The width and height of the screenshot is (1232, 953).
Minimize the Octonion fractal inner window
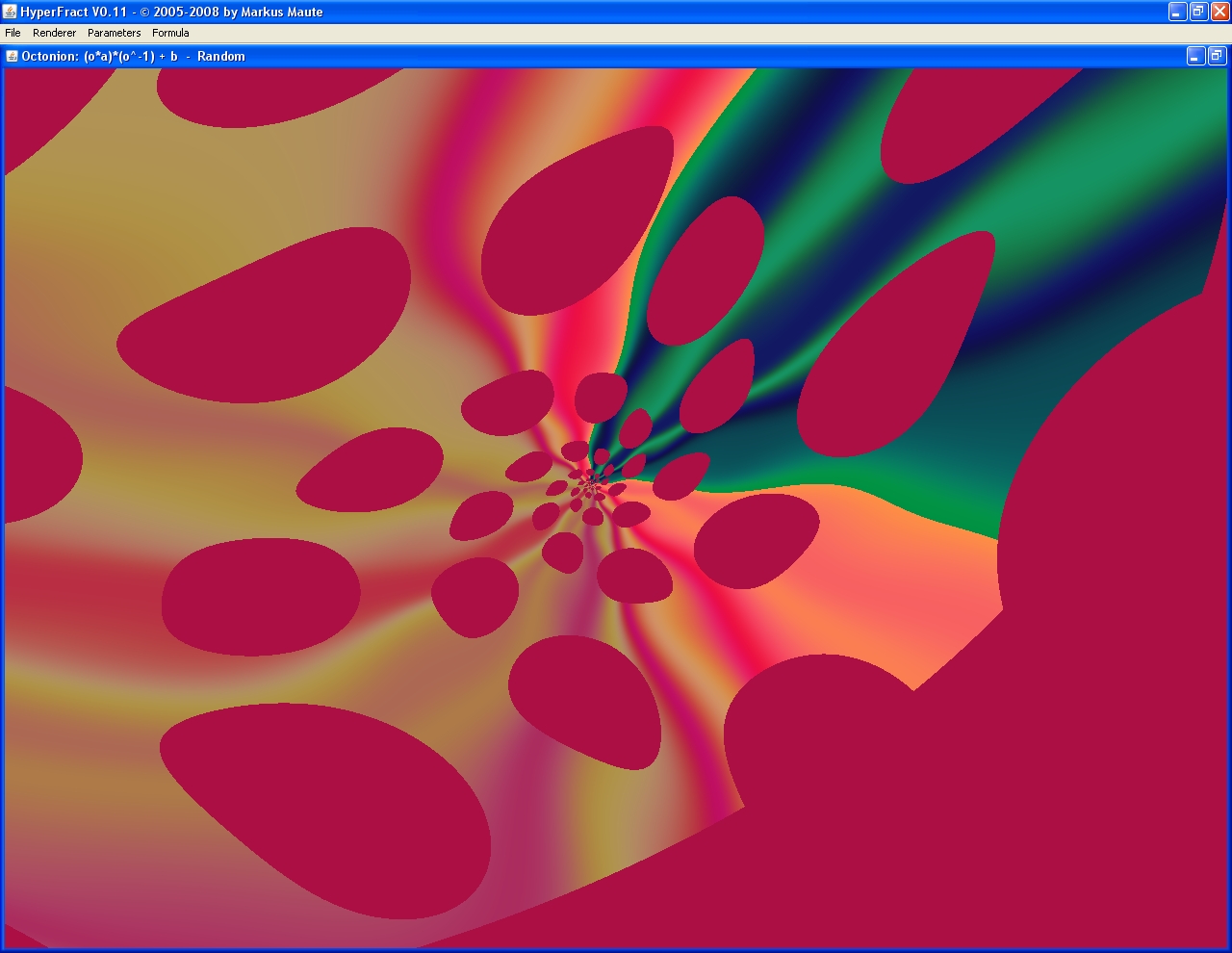point(1195,56)
